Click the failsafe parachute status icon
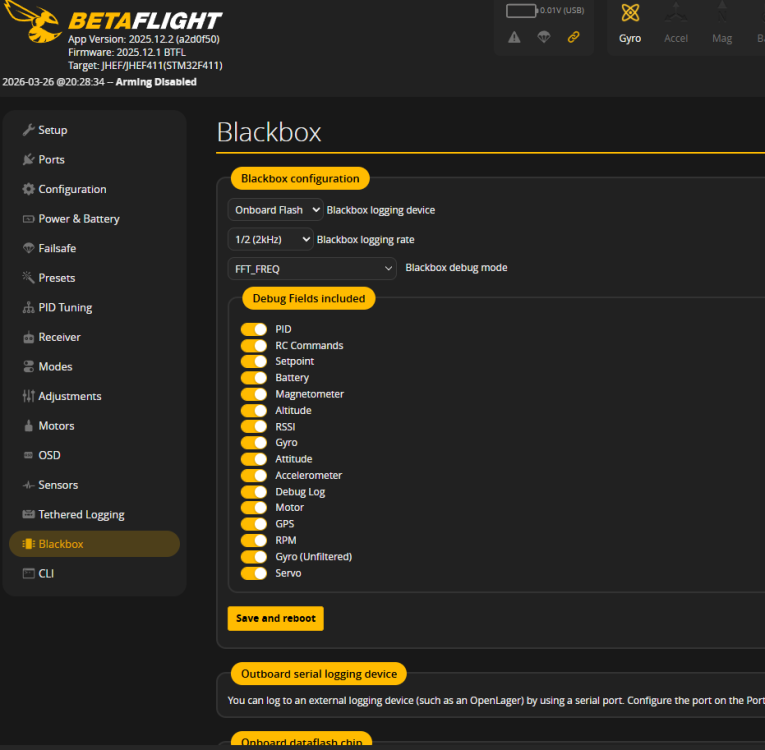Screen dimensions: 765x750 [543, 37]
